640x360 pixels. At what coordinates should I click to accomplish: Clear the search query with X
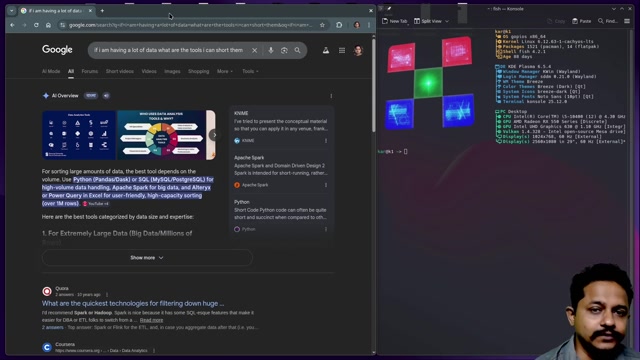click(254, 50)
